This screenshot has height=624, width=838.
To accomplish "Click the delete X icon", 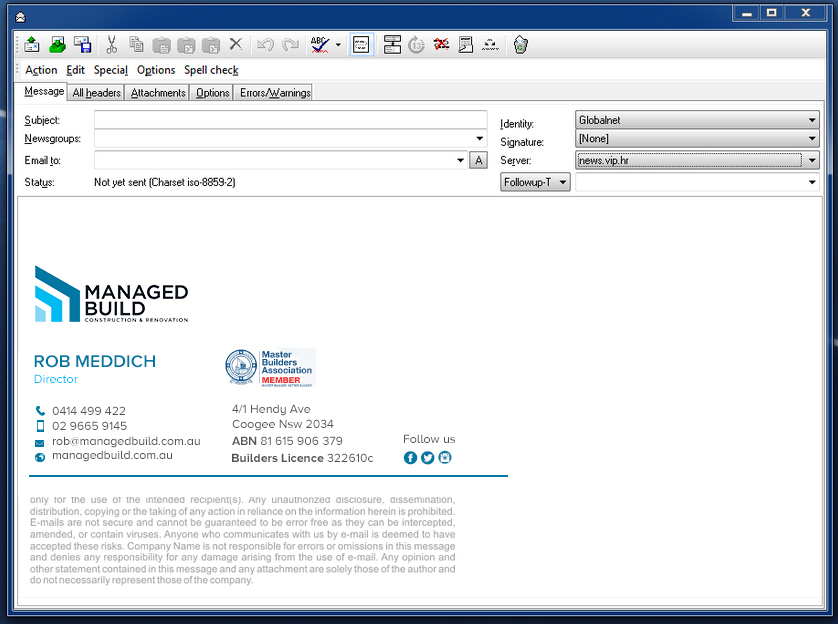I will pyautogui.click(x=236, y=44).
